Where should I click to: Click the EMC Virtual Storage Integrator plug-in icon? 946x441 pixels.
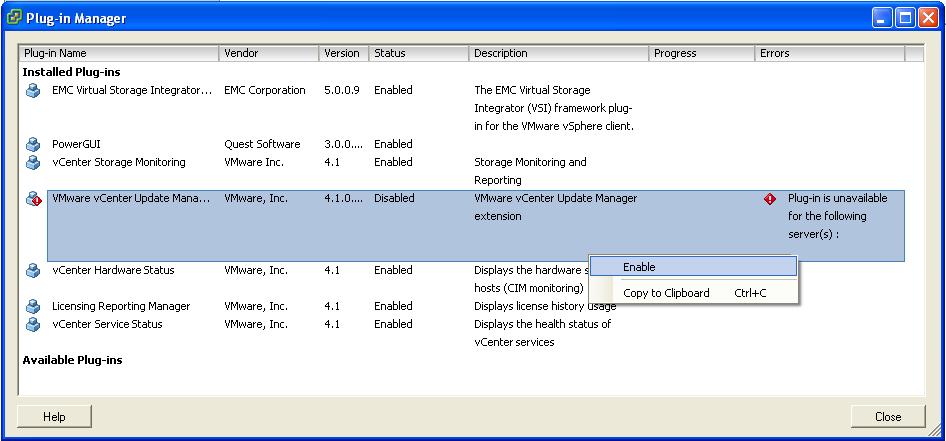[x=33, y=90]
